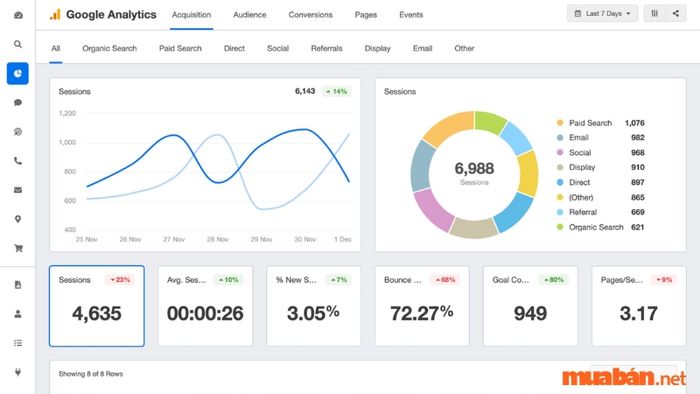
Task: Go to the Pages tab
Action: [x=366, y=15]
